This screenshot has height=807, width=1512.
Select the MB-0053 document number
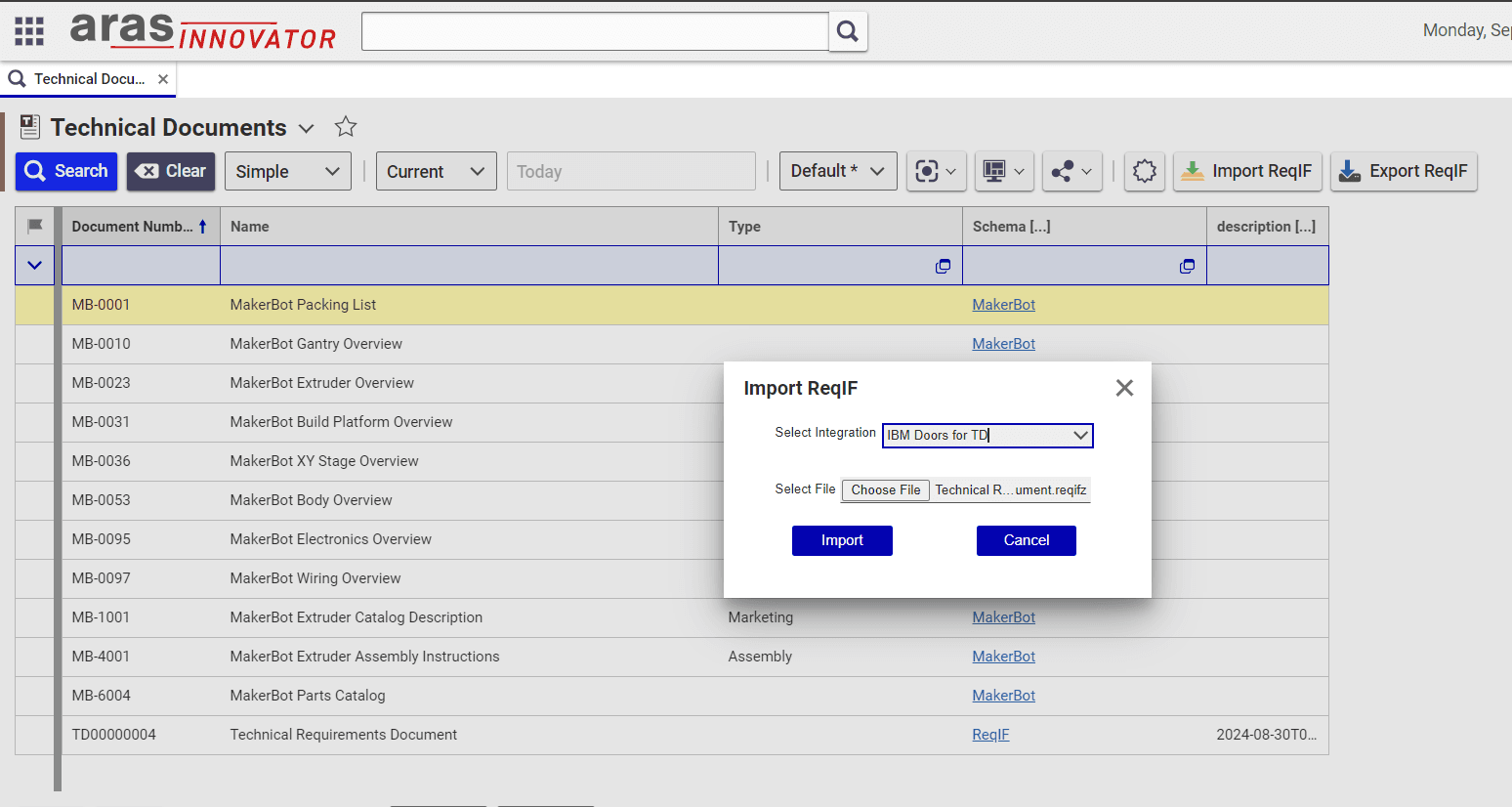coord(101,500)
